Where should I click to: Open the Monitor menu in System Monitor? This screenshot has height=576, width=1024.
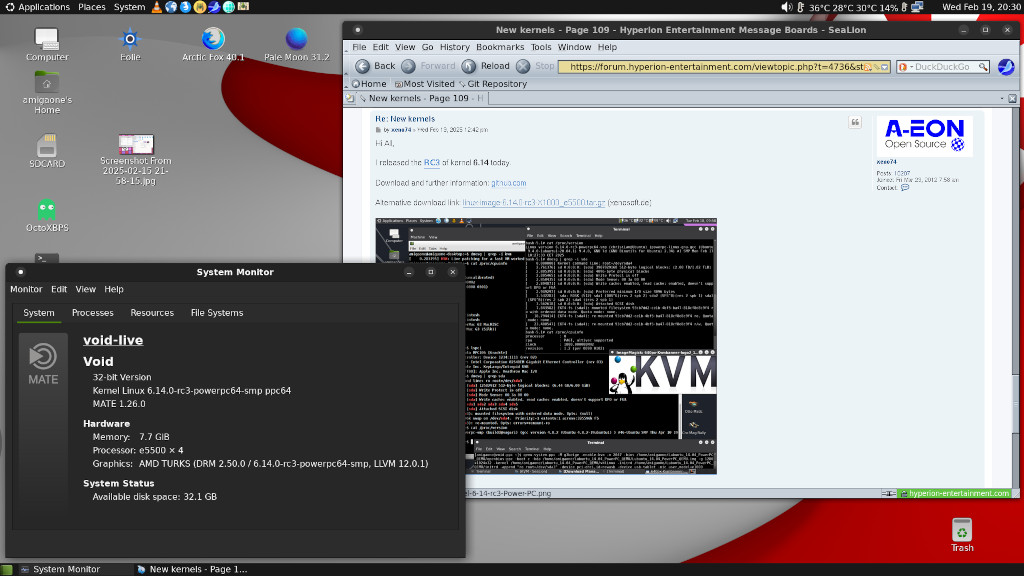[26, 289]
